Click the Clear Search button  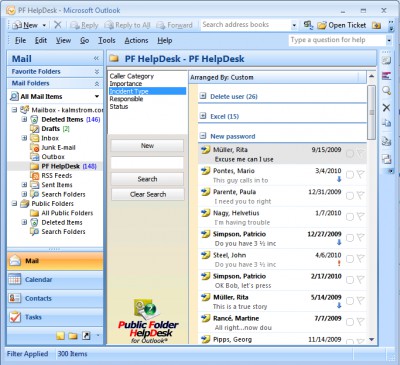(x=148, y=194)
